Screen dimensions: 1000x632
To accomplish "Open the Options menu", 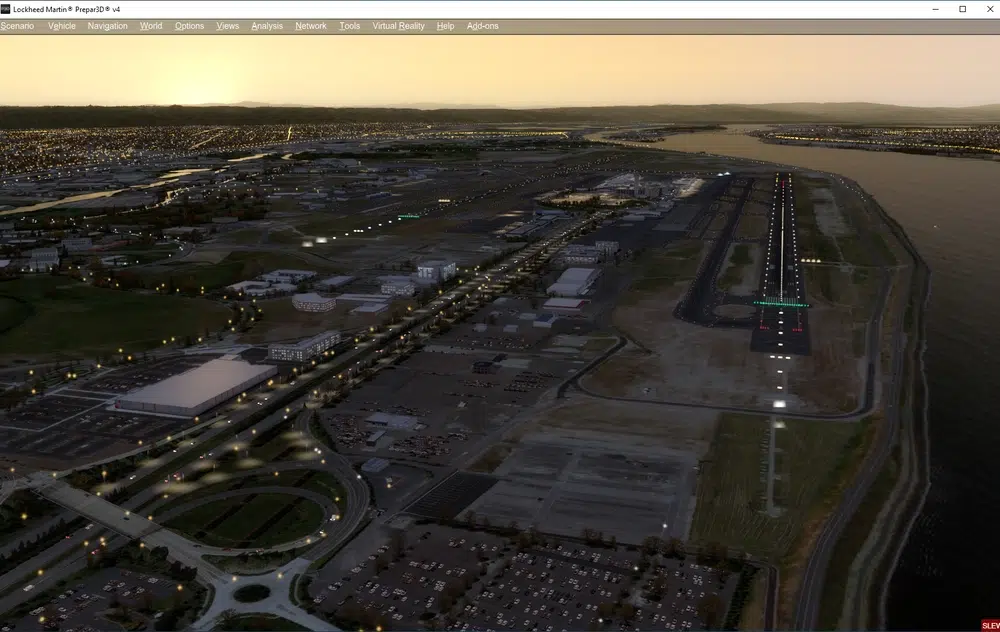I will (189, 26).
